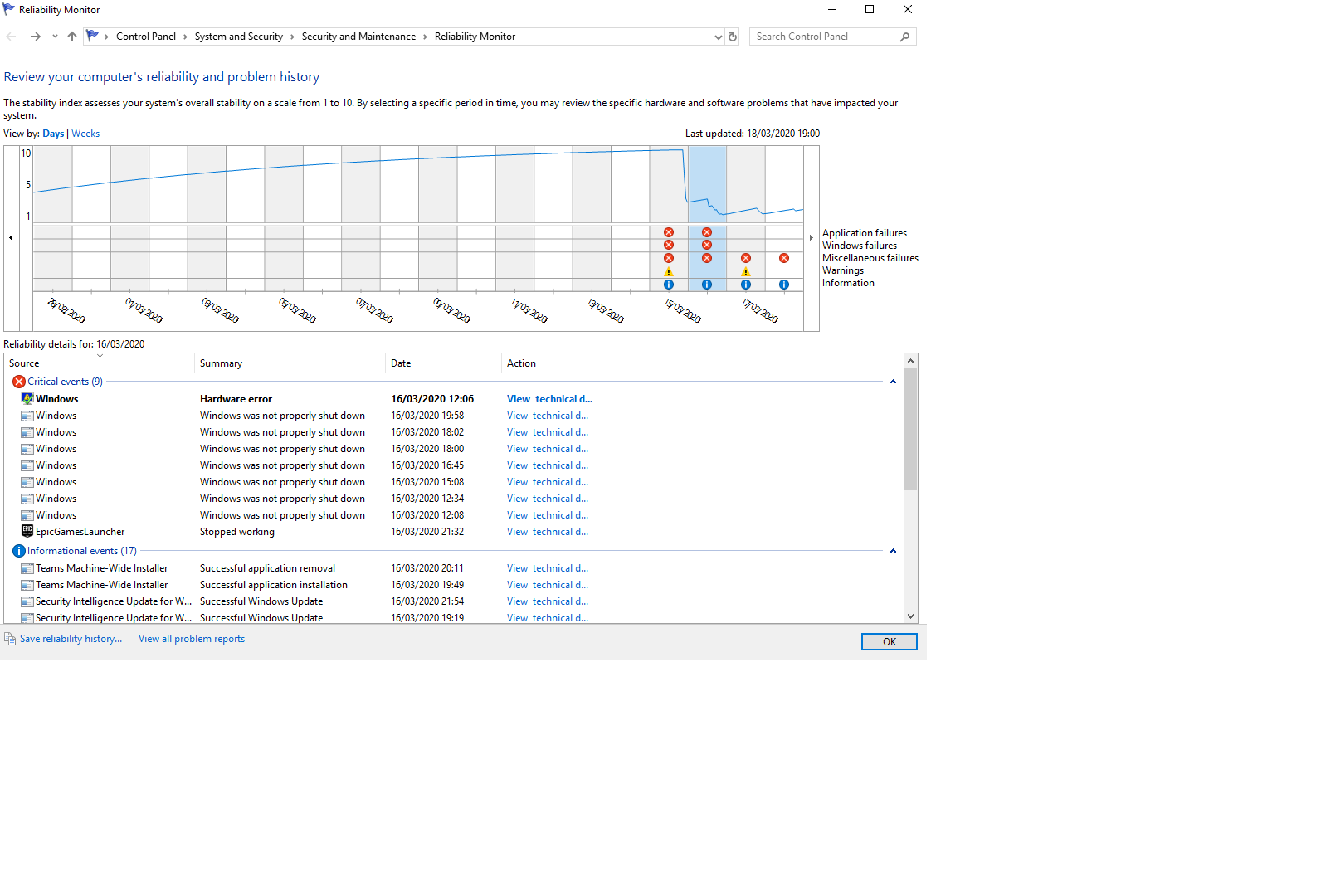This screenshot has height=896, width=1321.
Task: Go forward with the forward arrow
Action: pyautogui.click(x=35, y=37)
